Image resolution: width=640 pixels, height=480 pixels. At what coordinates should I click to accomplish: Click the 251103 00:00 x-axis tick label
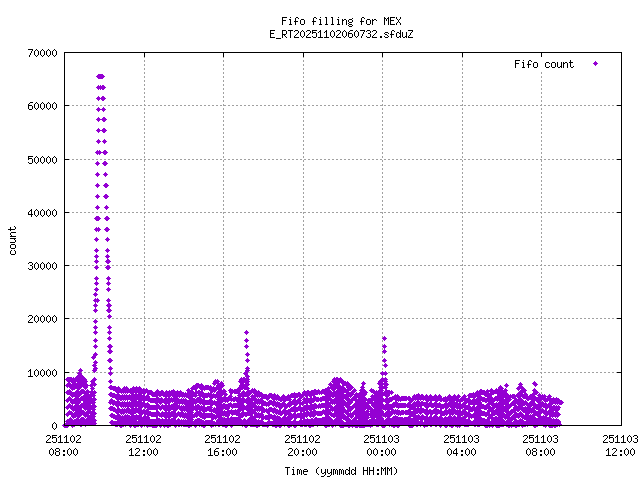point(381,444)
